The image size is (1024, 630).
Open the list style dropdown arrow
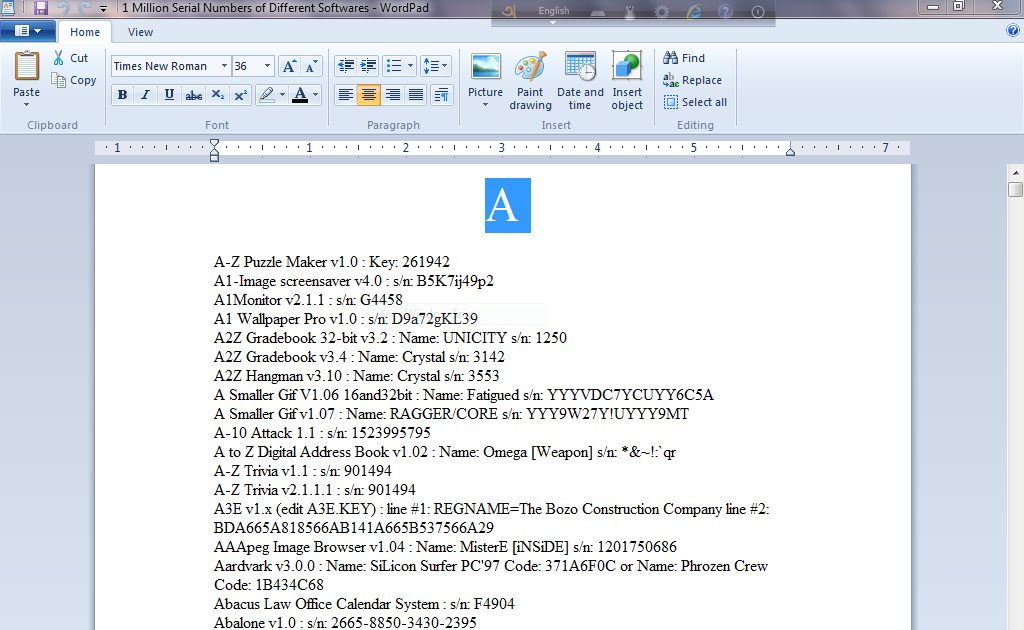click(410, 66)
